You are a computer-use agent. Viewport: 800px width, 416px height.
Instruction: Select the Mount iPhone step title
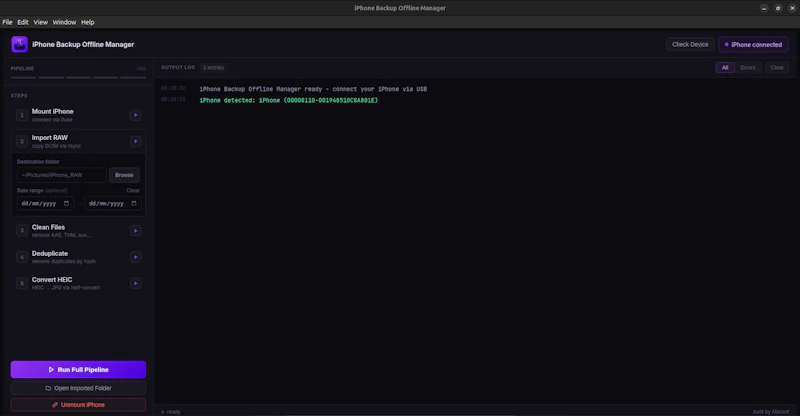click(53, 111)
